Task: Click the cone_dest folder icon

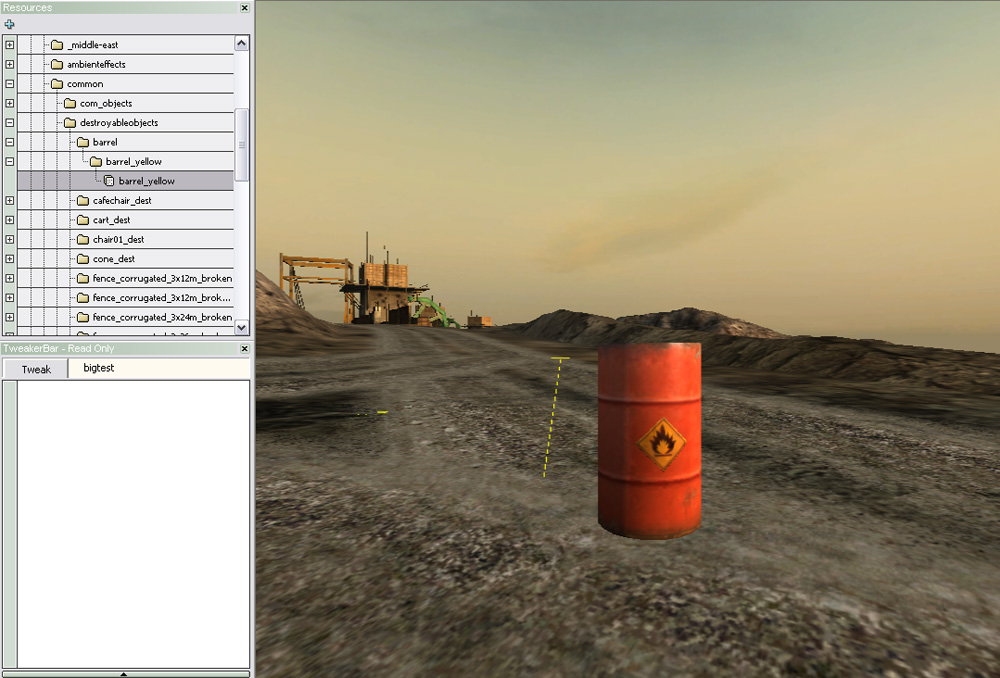Action: (83, 259)
